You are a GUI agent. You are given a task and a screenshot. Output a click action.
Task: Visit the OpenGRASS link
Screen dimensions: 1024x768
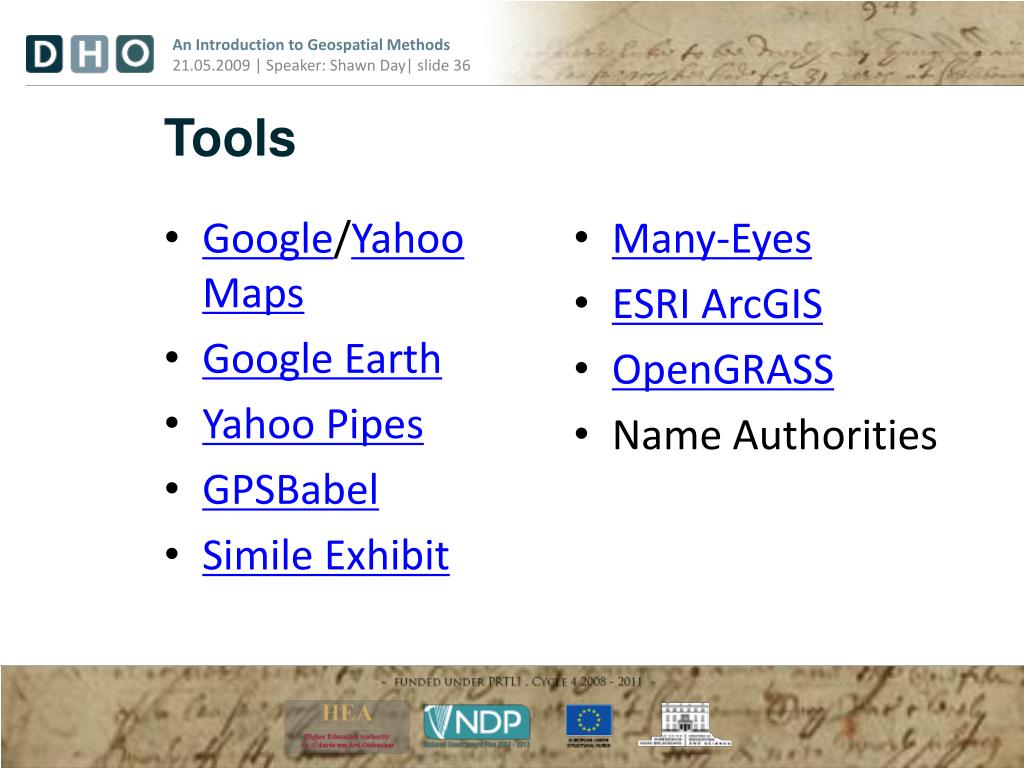coord(723,370)
